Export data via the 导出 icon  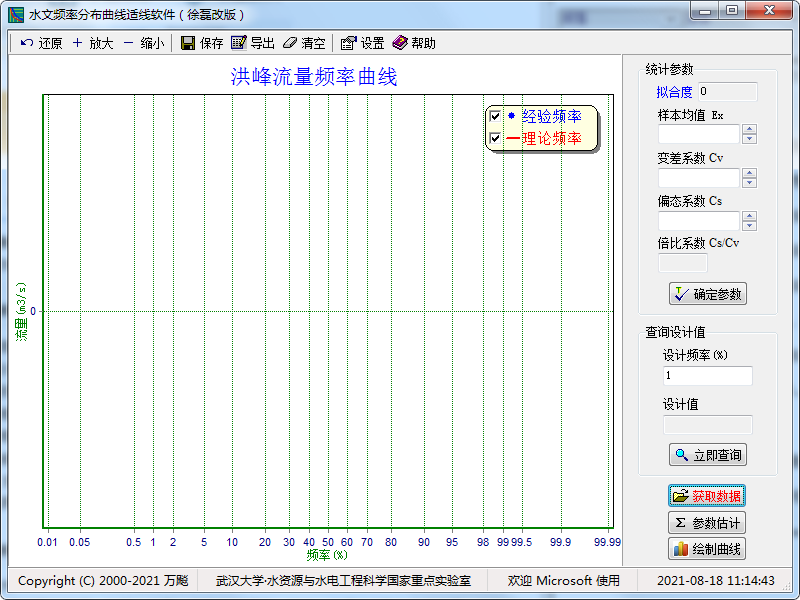tap(239, 43)
